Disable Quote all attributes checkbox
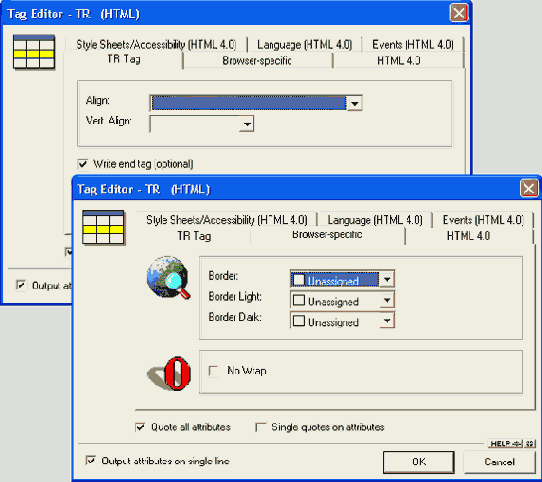542x482 pixels. (140, 427)
